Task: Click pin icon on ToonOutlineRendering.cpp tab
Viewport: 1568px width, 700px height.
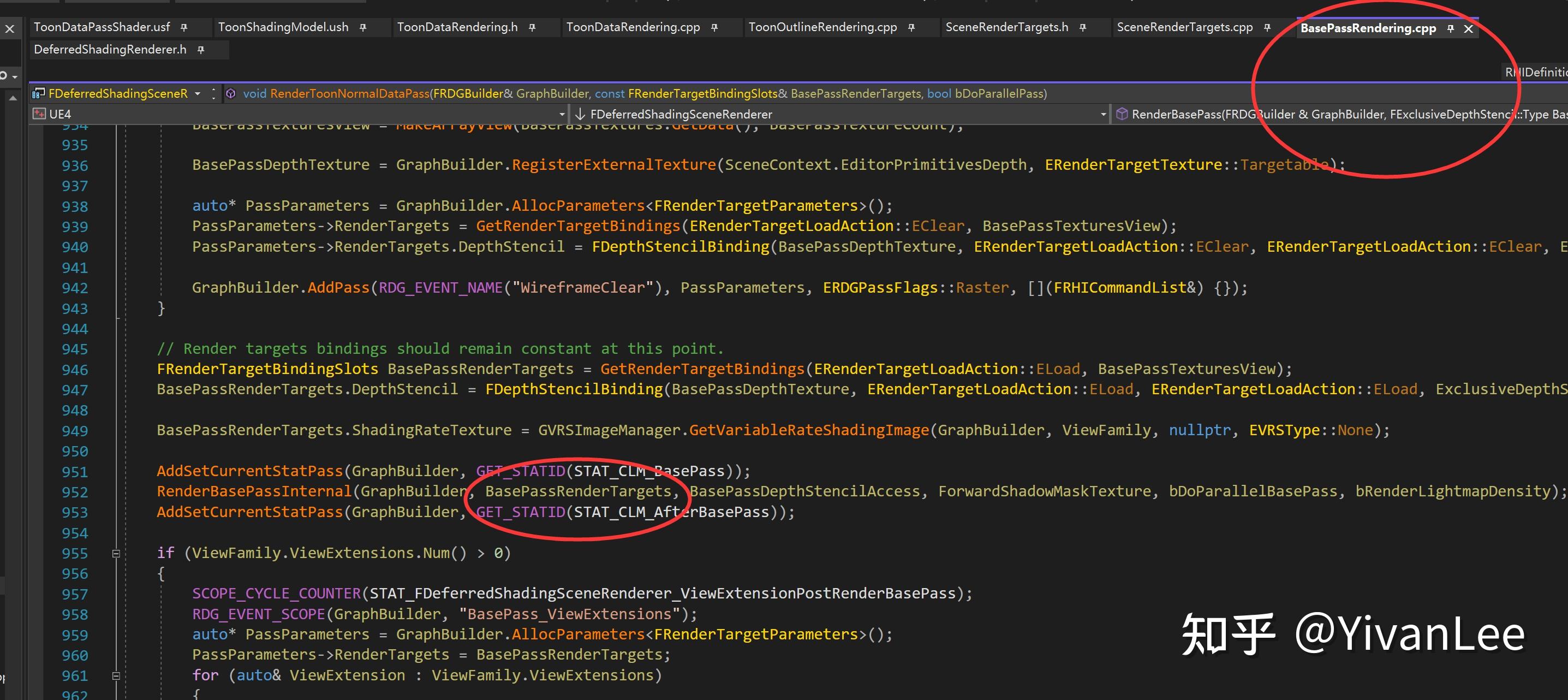Action: click(x=911, y=27)
